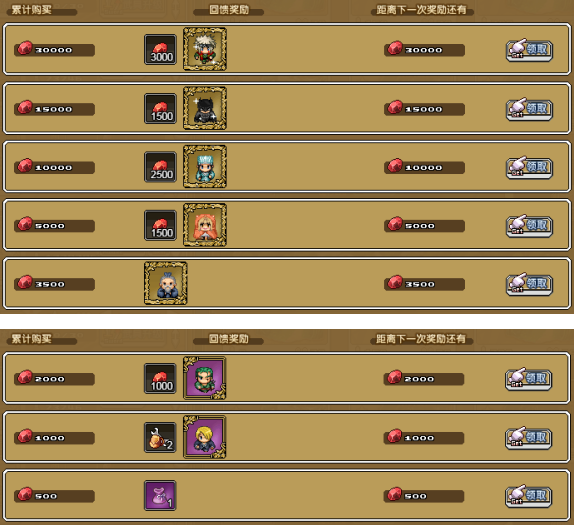
Task: Select the white-haired ninja character portrait
Action: (205, 49)
